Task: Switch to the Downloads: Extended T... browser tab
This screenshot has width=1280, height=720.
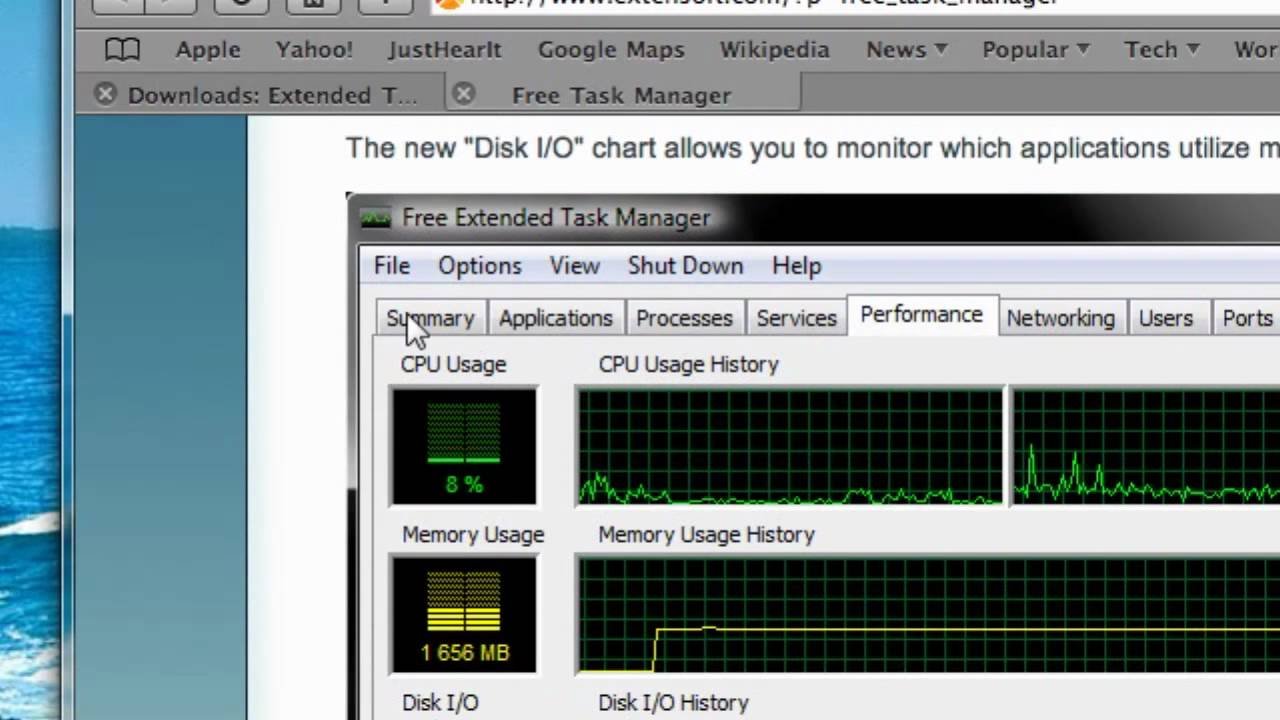Action: (272, 95)
